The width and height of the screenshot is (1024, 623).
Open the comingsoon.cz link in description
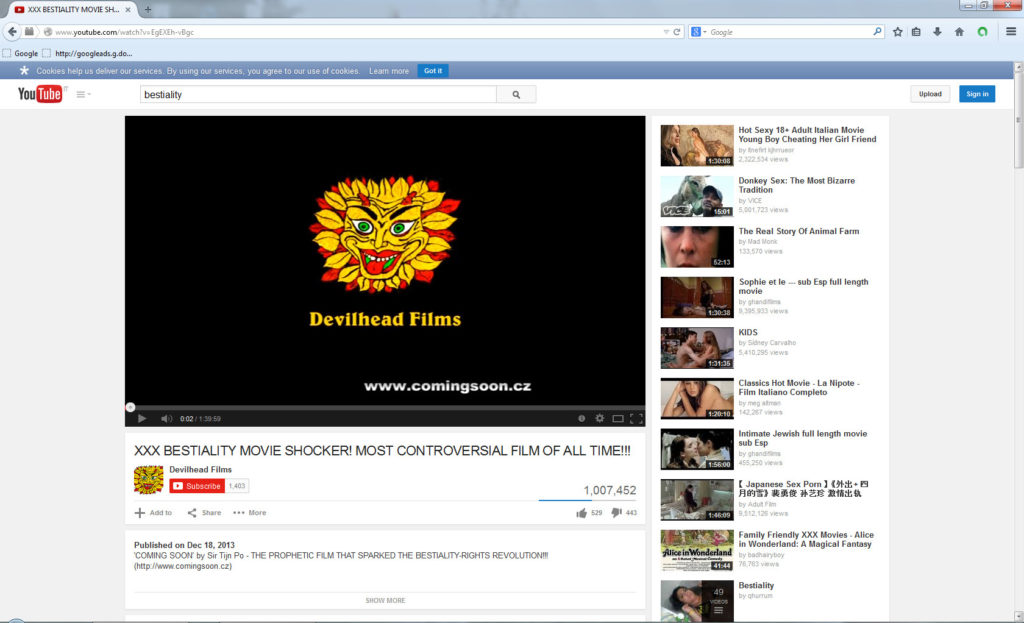[183, 566]
